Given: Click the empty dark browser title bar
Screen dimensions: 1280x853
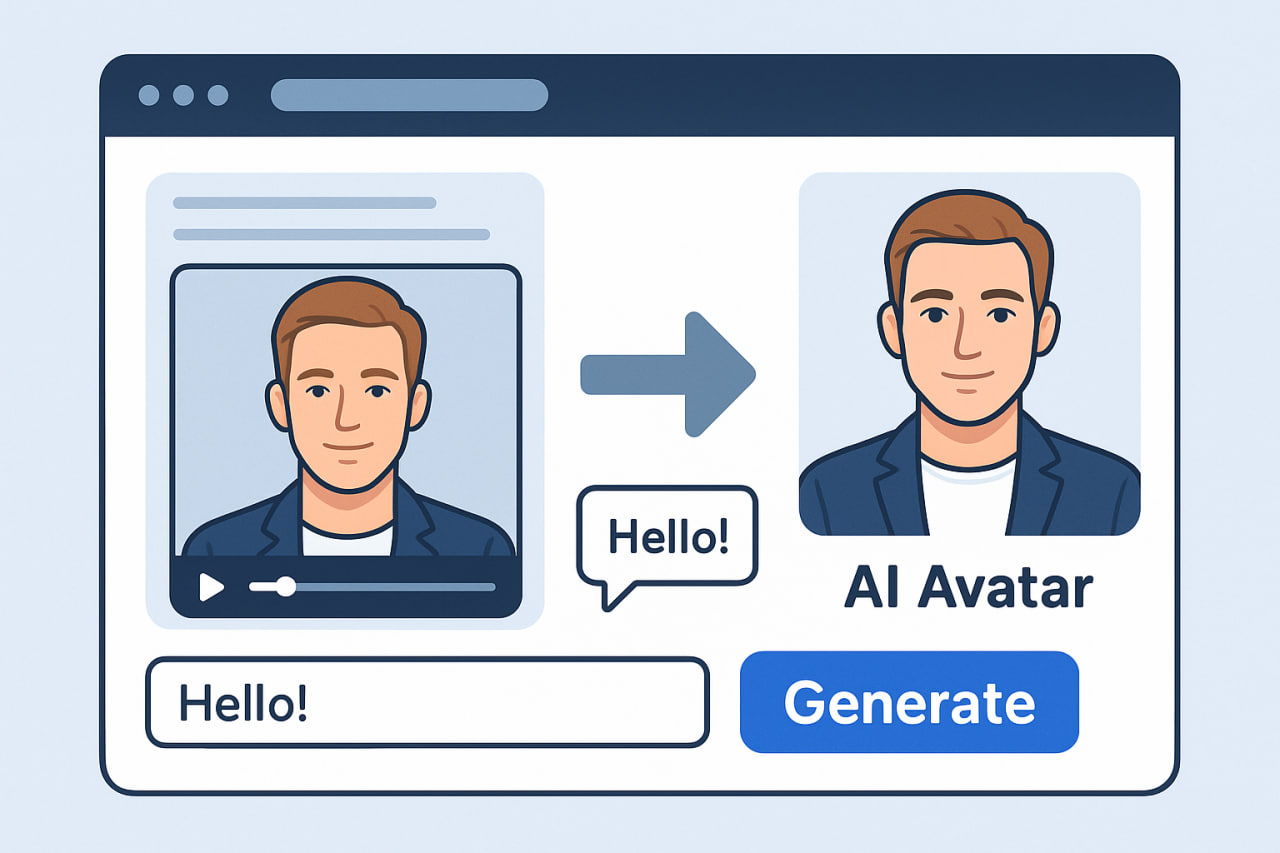Looking at the screenshot, I should click(x=850, y=95).
